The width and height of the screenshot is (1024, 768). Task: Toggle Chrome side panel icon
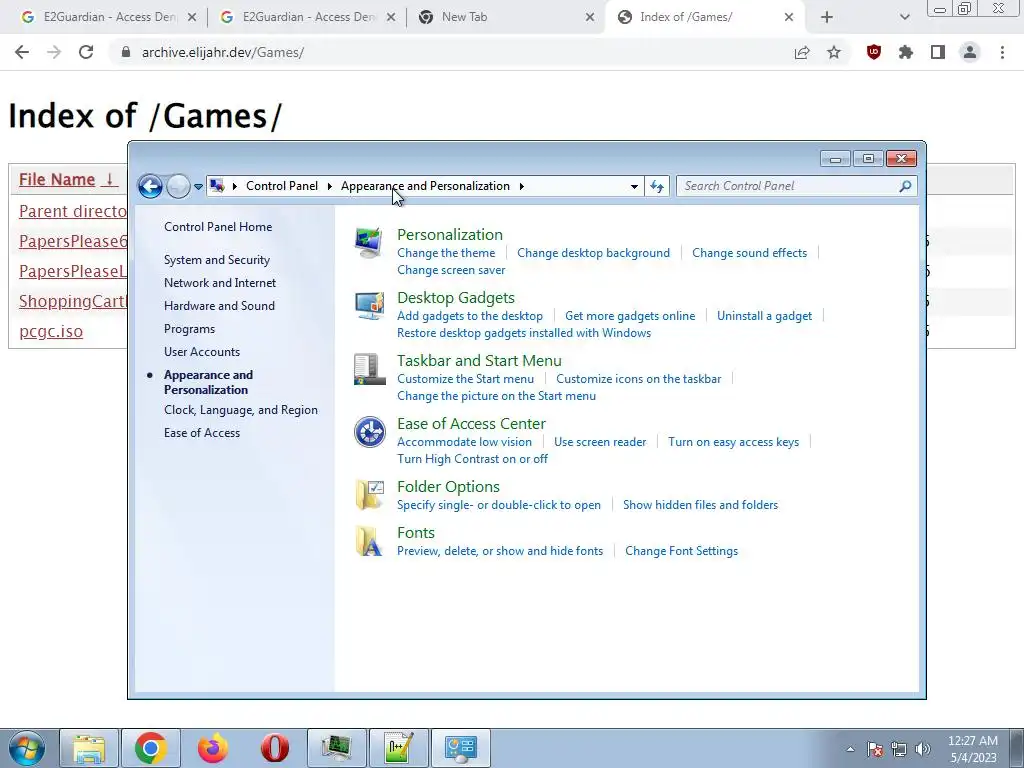coord(938,52)
